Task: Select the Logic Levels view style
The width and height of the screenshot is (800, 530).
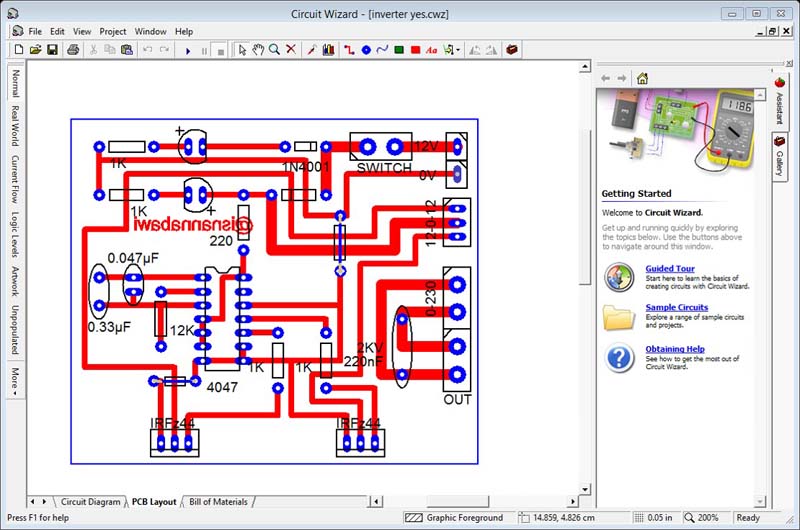Action: tap(15, 235)
